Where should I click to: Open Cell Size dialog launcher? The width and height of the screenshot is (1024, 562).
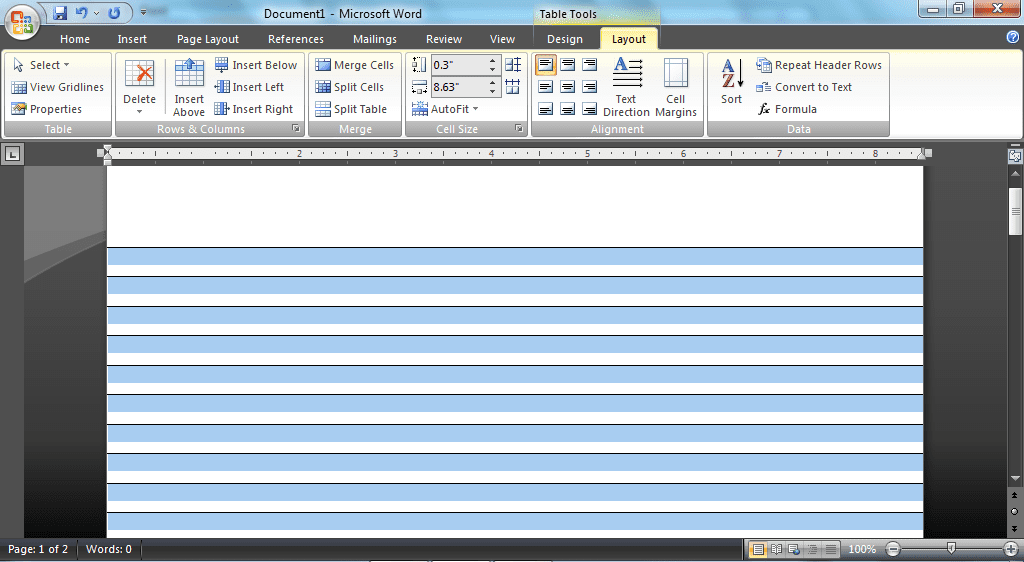point(519,129)
